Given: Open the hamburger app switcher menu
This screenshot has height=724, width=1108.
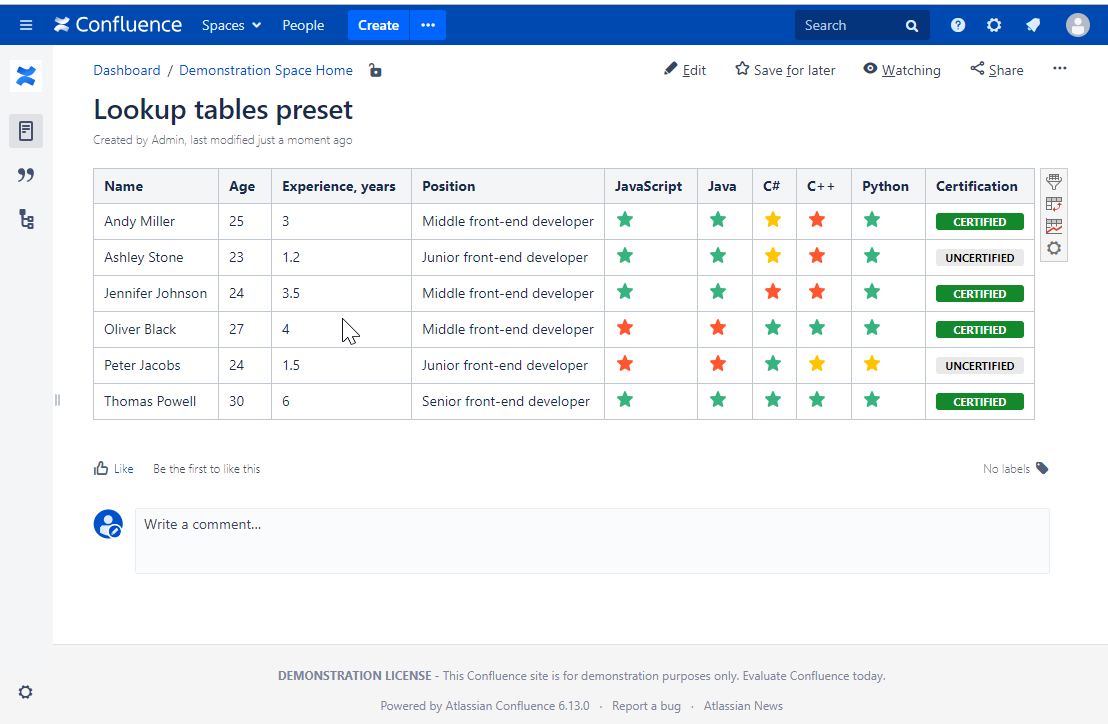Looking at the screenshot, I should tap(26, 25).
